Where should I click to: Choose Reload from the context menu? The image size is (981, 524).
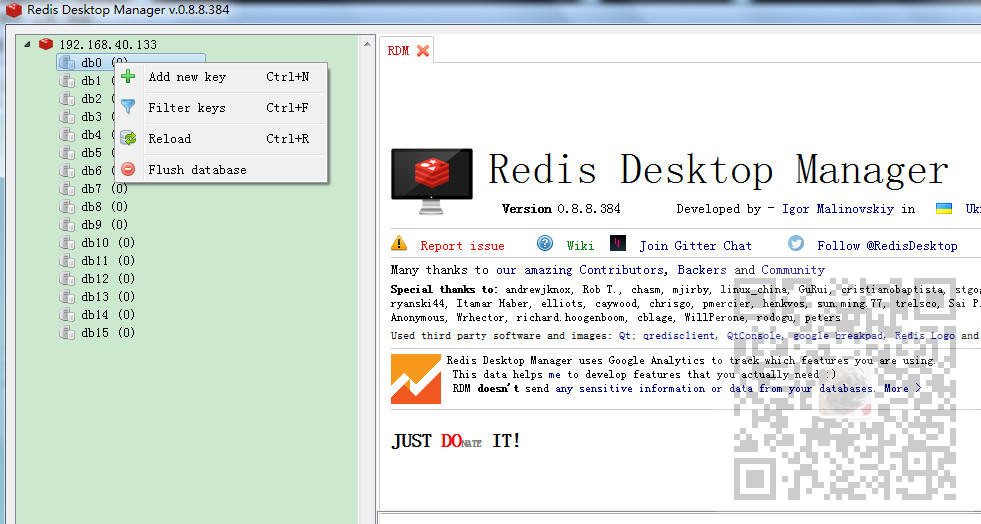click(221, 139)
